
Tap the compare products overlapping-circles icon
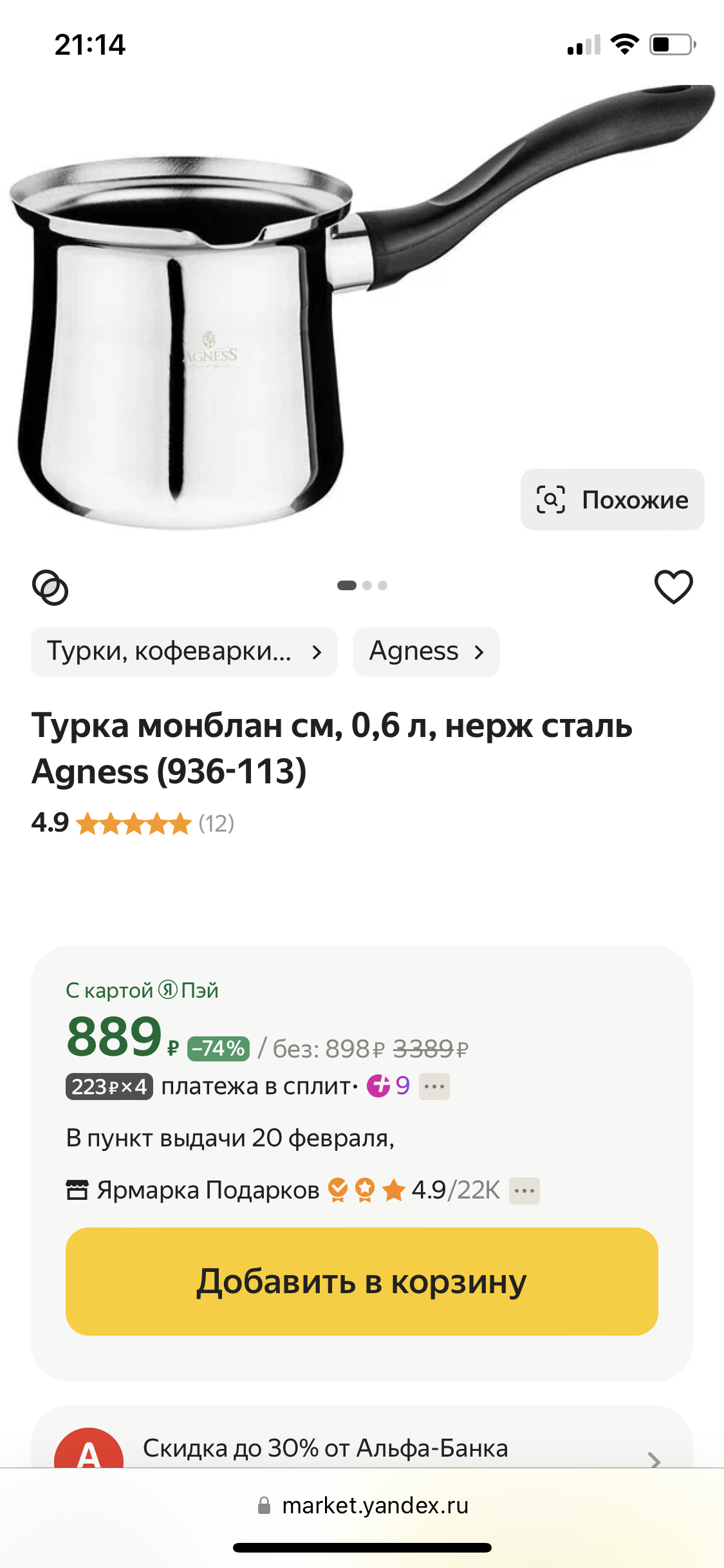tap(50, 587)
